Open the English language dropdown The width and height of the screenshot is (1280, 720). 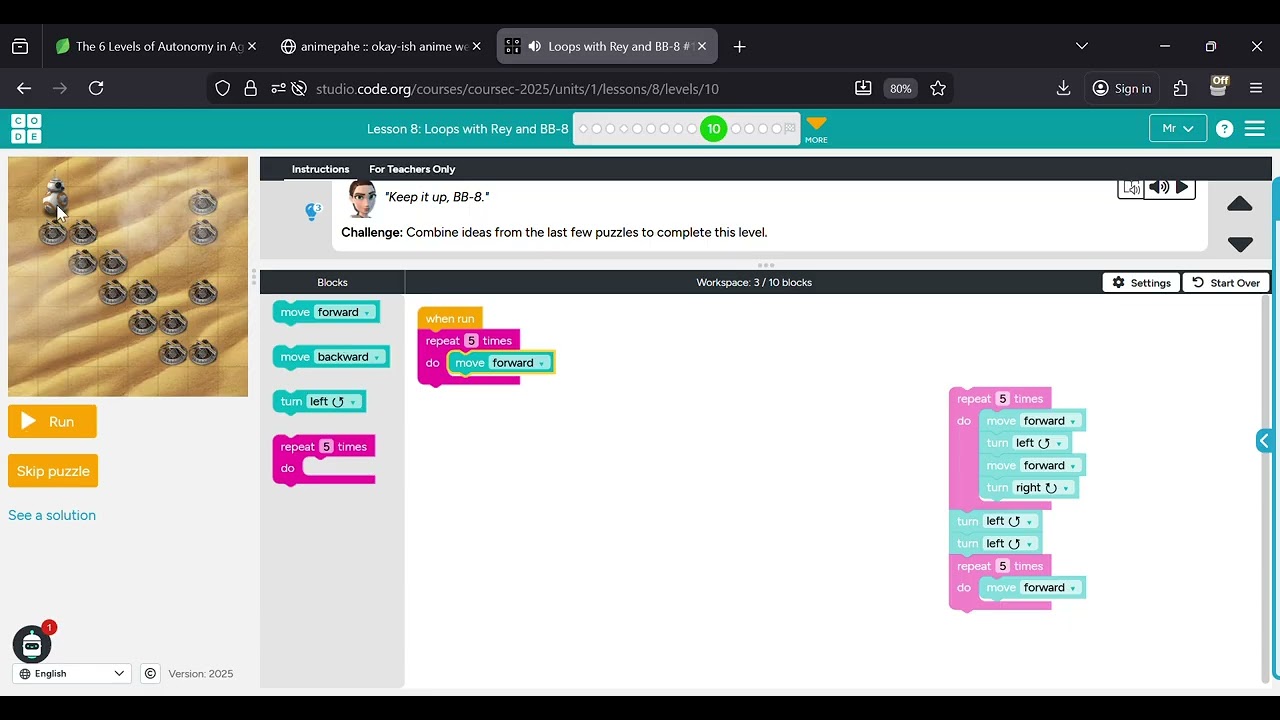pos(70,673)
